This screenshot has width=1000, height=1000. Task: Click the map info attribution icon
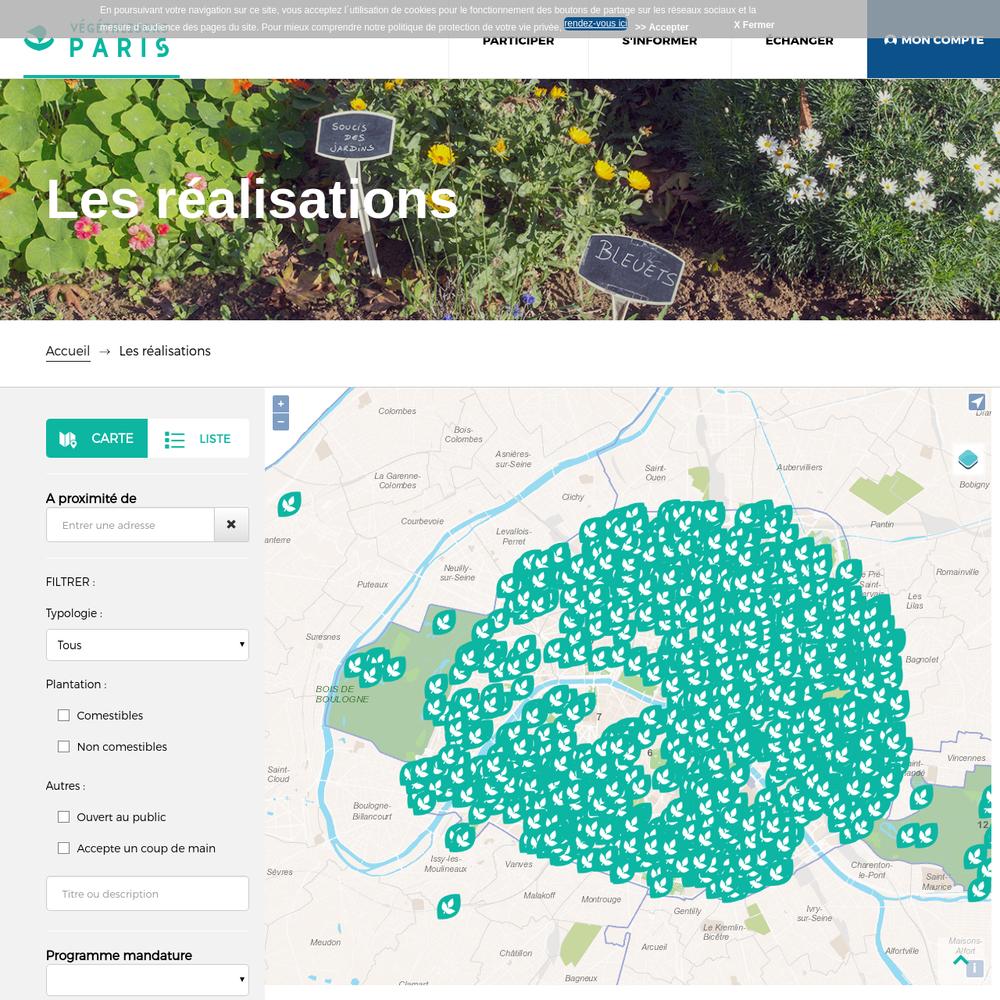[974, 968]
